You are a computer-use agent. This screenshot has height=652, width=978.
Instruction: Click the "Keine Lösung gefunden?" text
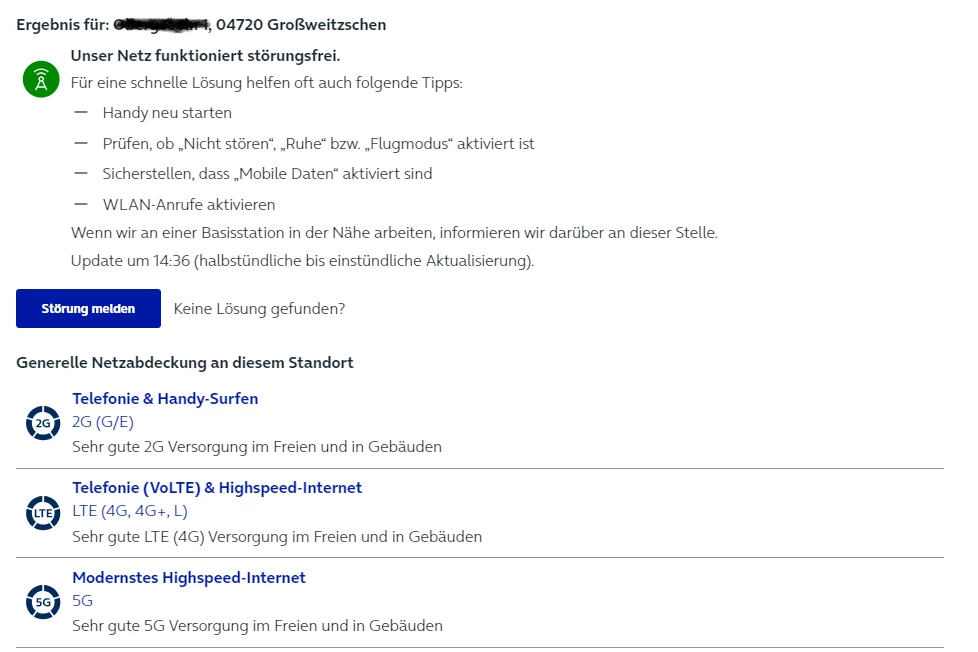[x=259, y=309]
